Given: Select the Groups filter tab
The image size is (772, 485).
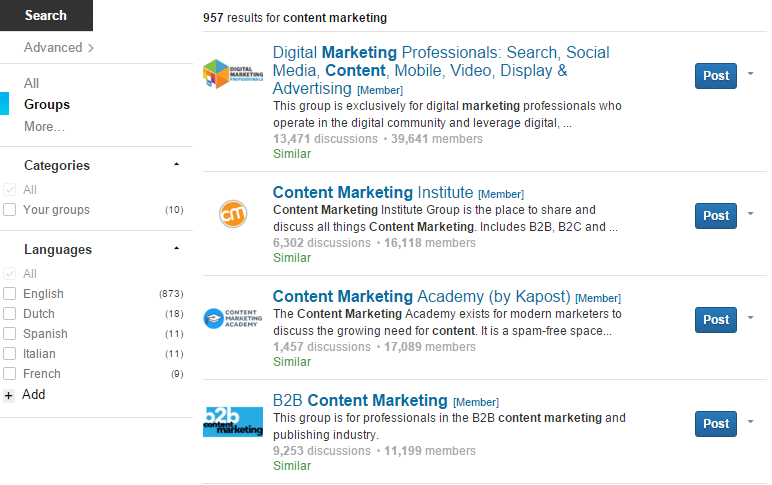Looking at the screenshot, I should coord(47,104).
